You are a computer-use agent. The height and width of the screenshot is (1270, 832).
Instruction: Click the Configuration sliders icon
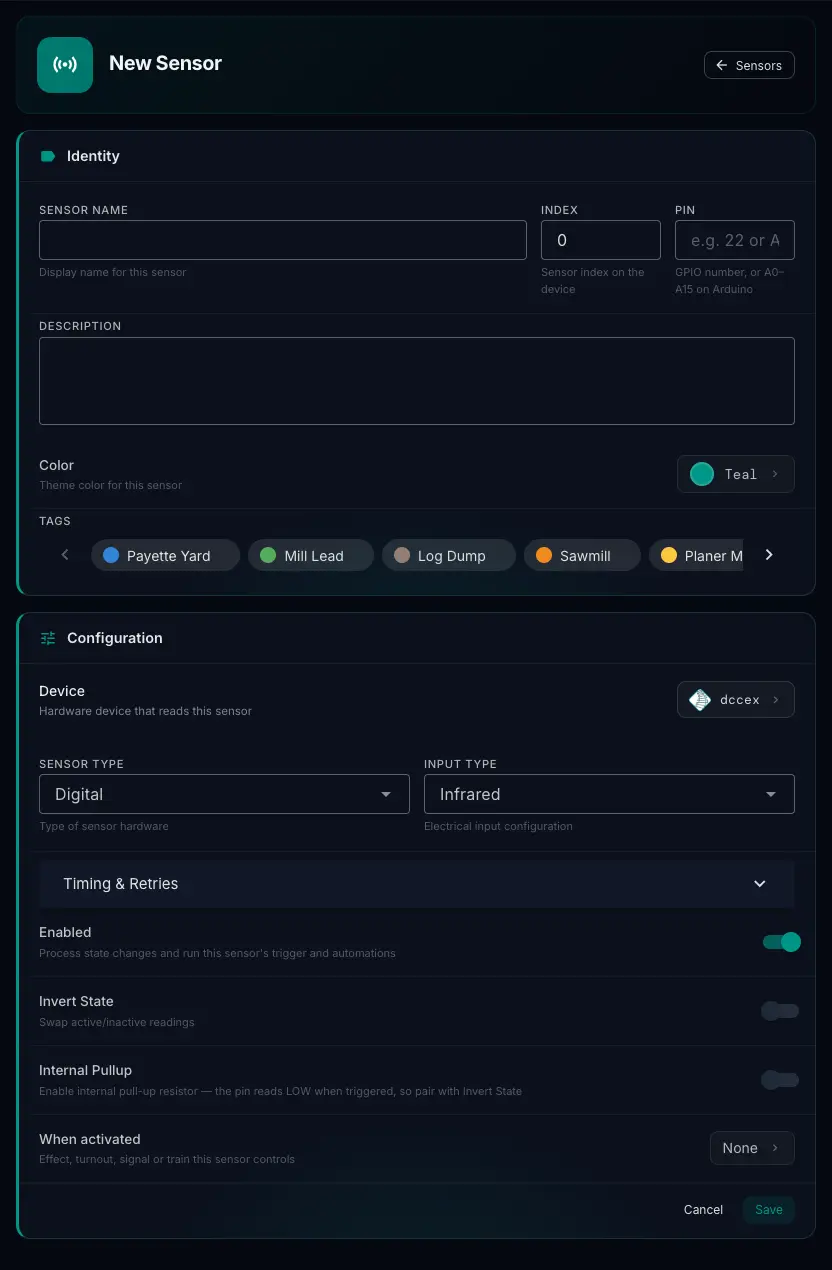47,638
